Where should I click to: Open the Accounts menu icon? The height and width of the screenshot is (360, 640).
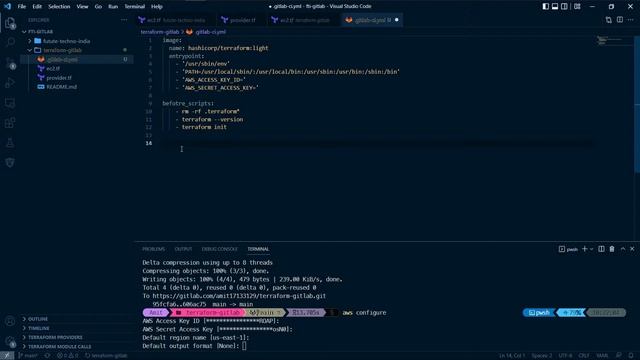tap(10, 321)
